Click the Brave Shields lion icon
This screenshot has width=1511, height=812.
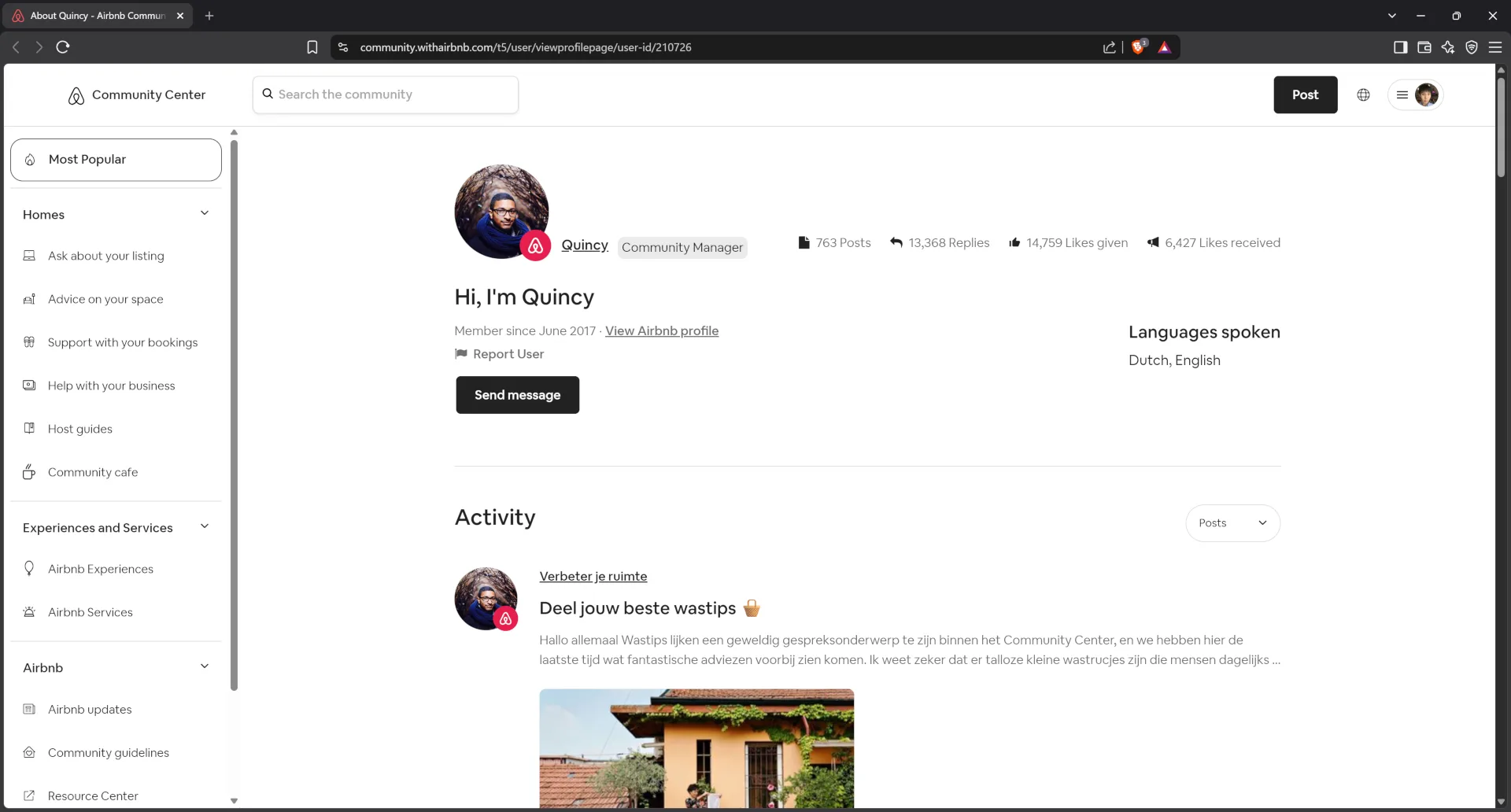1138,47
